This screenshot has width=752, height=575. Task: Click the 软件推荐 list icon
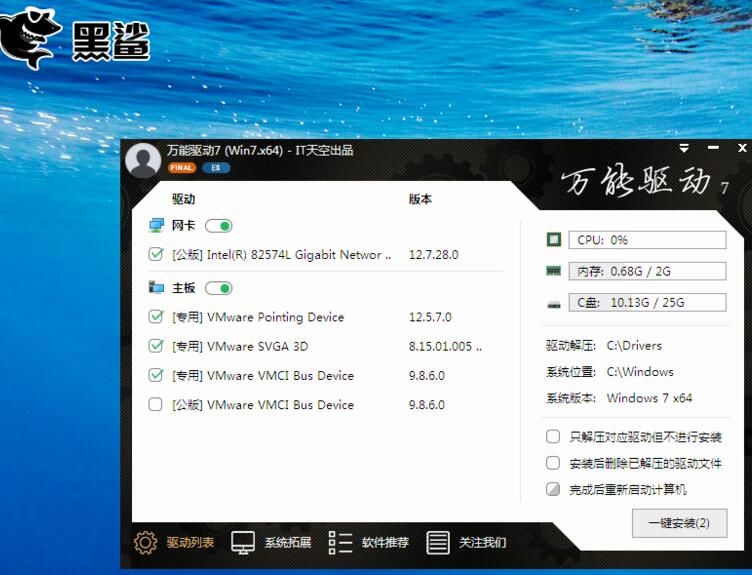pos(340,543)
